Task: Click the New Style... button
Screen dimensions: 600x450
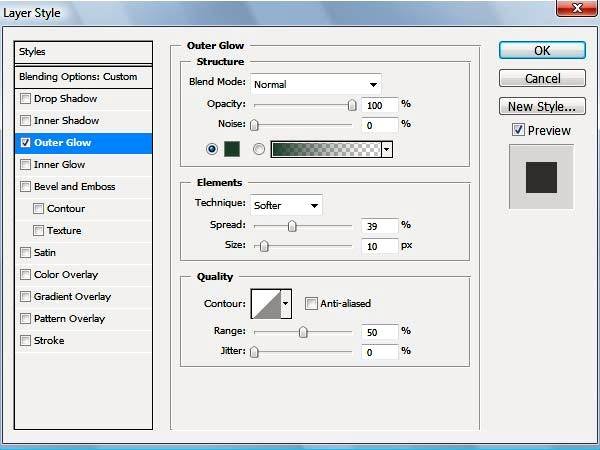Action: tap(542, 106)
